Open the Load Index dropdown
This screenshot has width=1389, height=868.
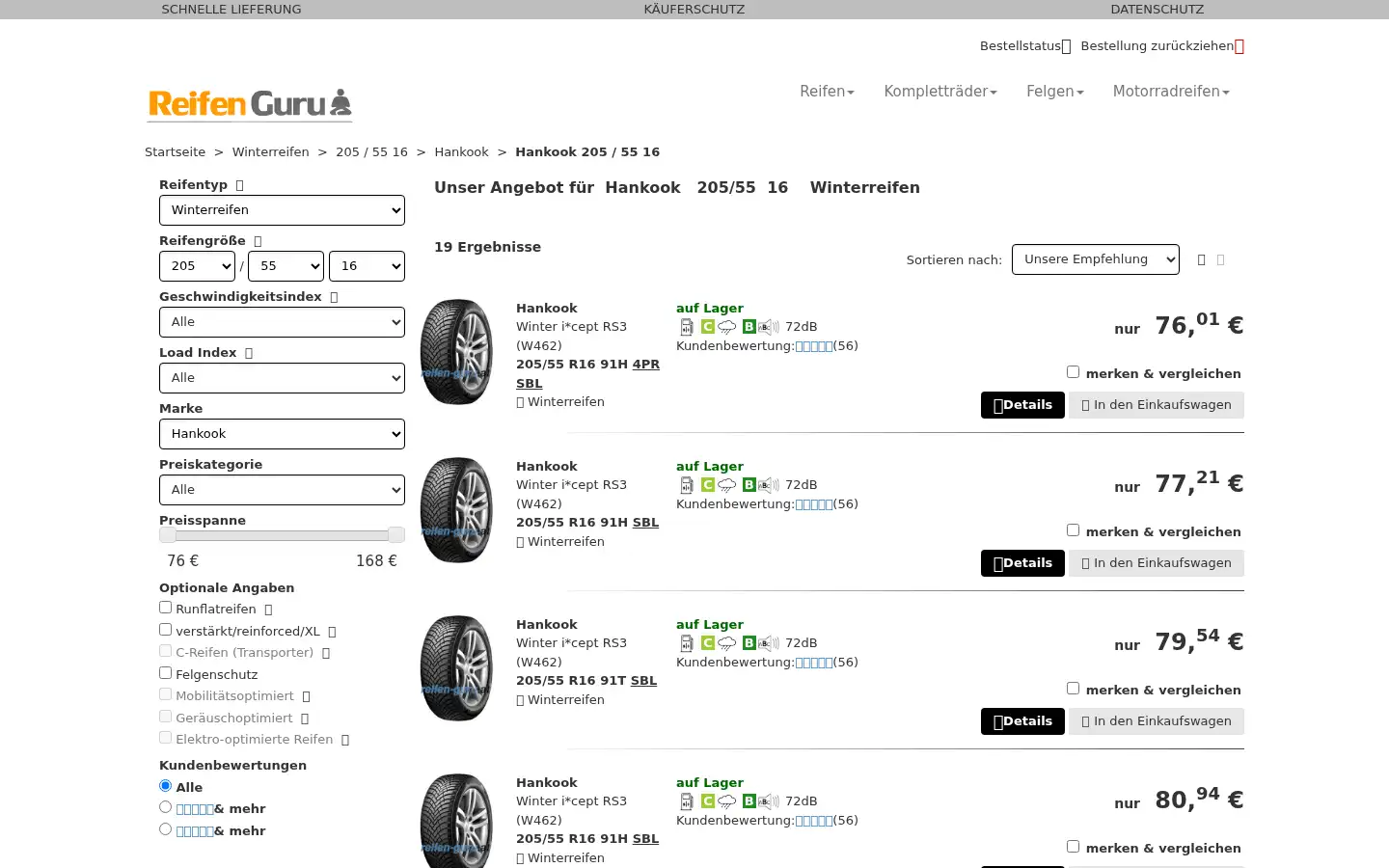282,378
